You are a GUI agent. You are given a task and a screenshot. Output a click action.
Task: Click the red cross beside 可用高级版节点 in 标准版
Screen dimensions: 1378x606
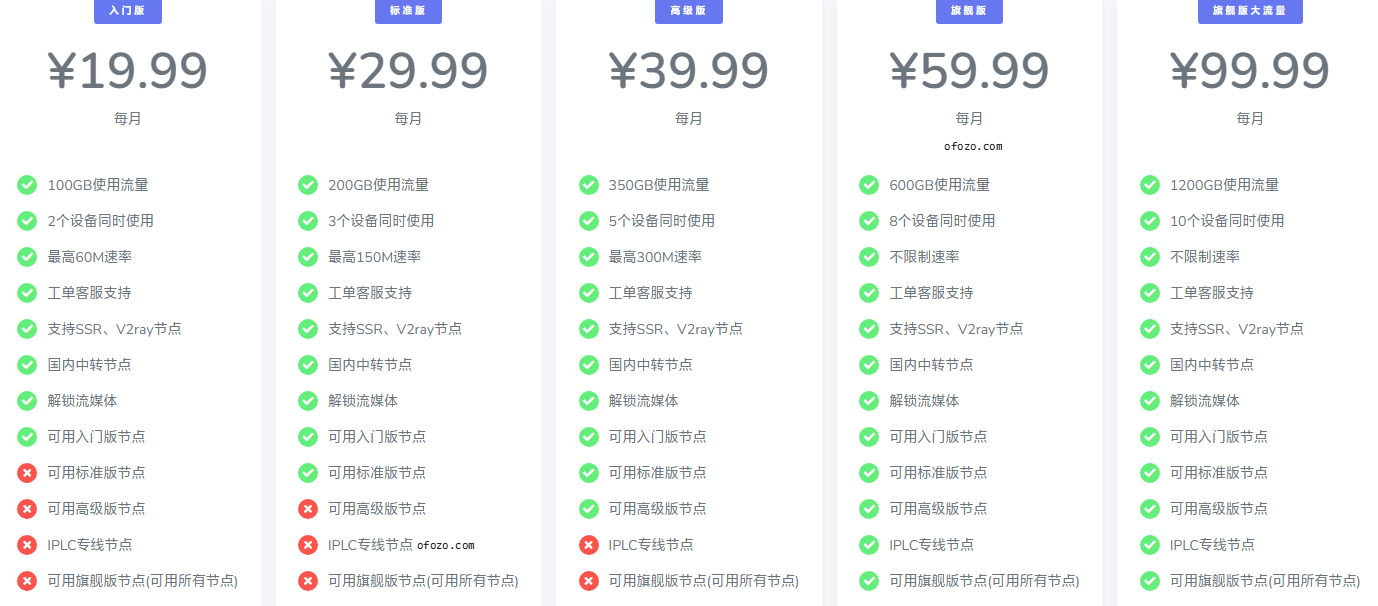pos(308,509)
